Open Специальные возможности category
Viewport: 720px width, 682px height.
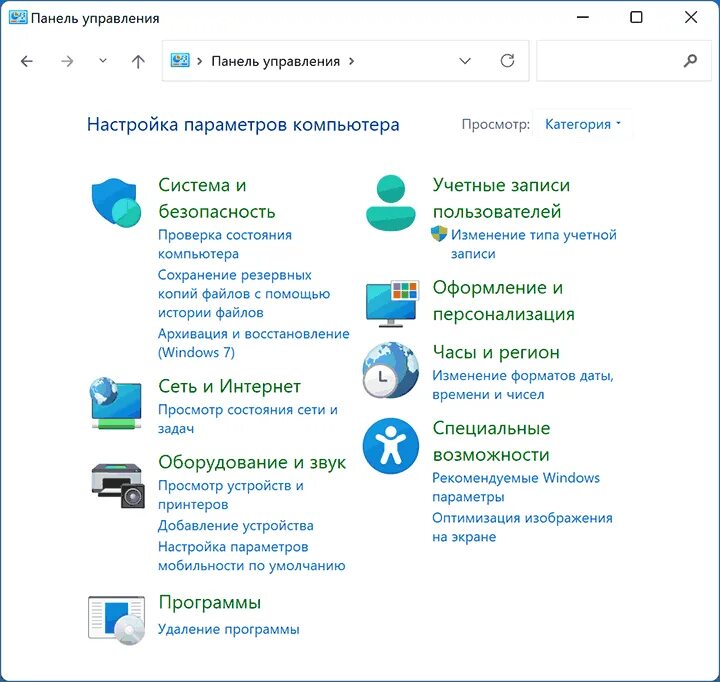pyautogui.click(x=491, y=441)
